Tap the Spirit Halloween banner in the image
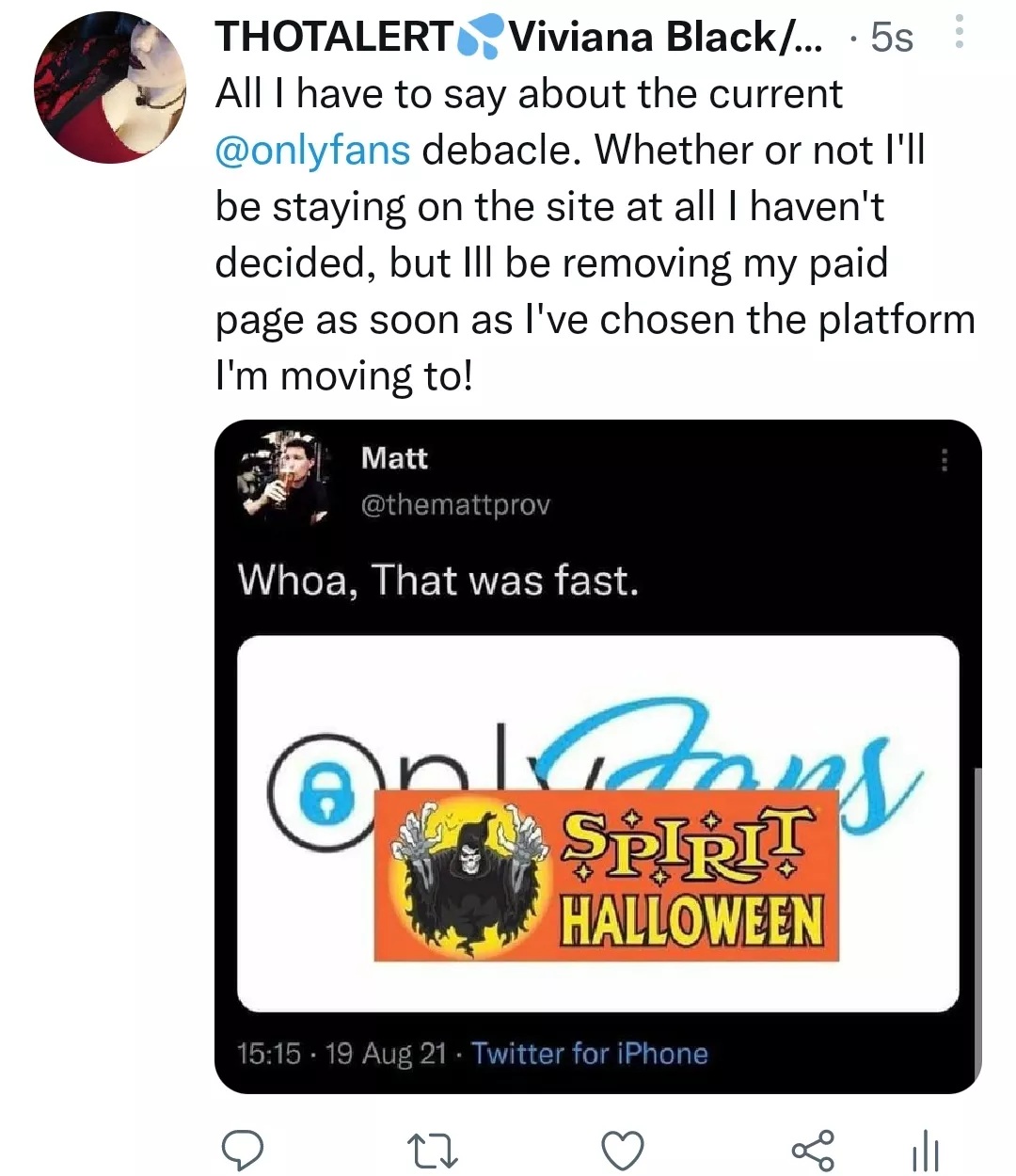 (606, 876)
